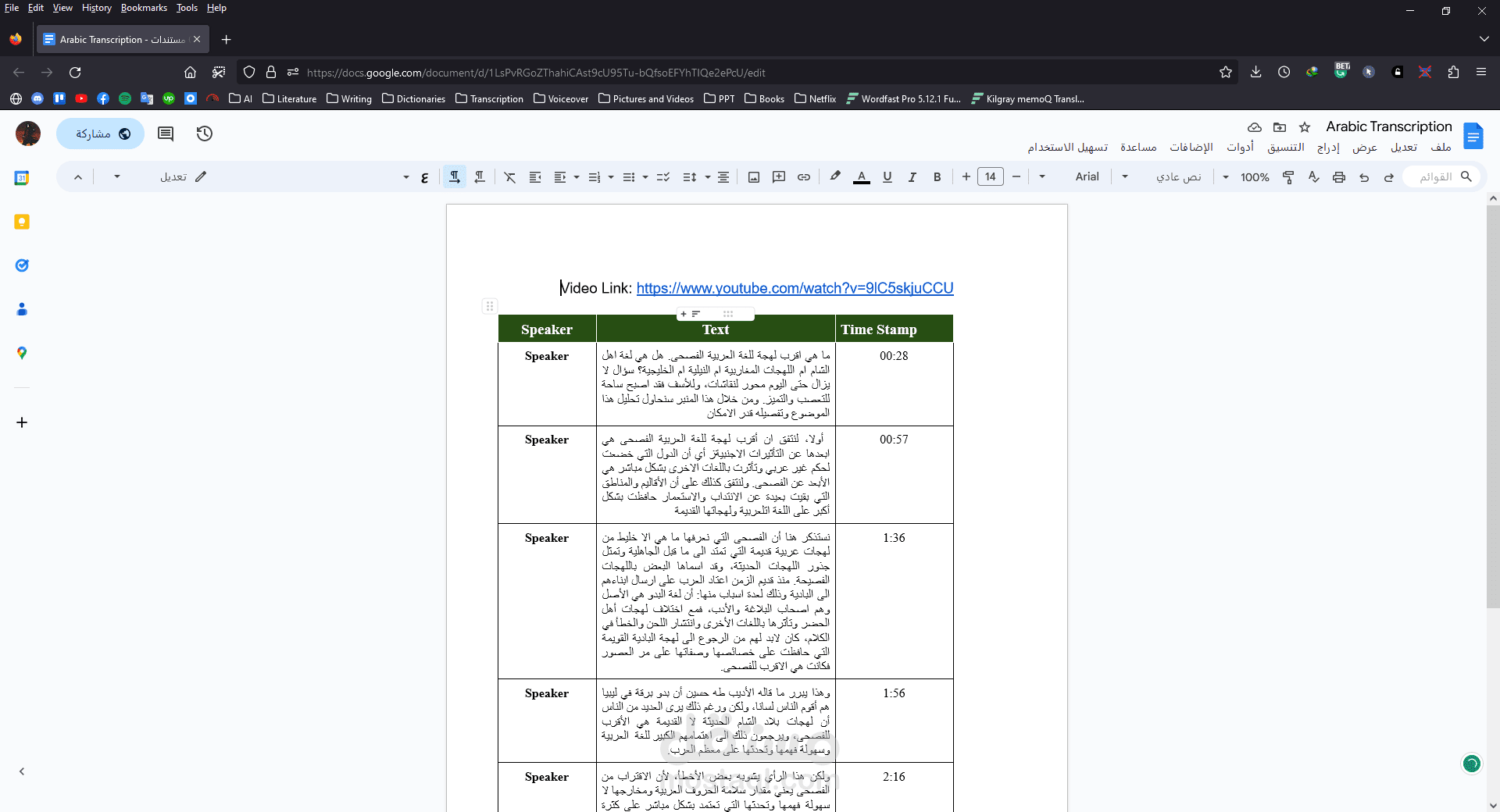Image resolution: width=1500 pixels, height=812 pixels.
Task: Toggle the highlighted right-to-left paragraph direction button
Action: point(454,177)
